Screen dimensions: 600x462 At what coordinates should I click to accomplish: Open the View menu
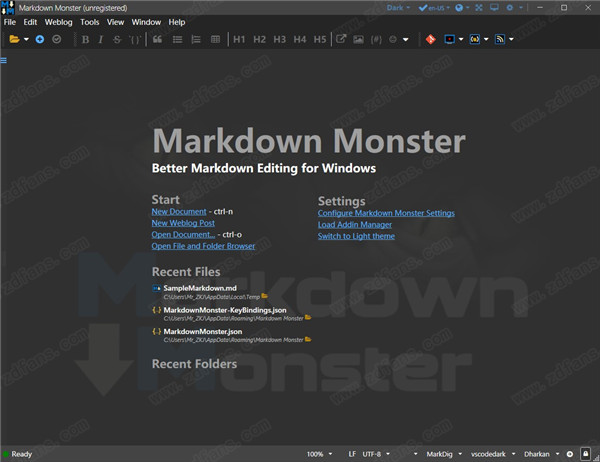pos(115,22)
